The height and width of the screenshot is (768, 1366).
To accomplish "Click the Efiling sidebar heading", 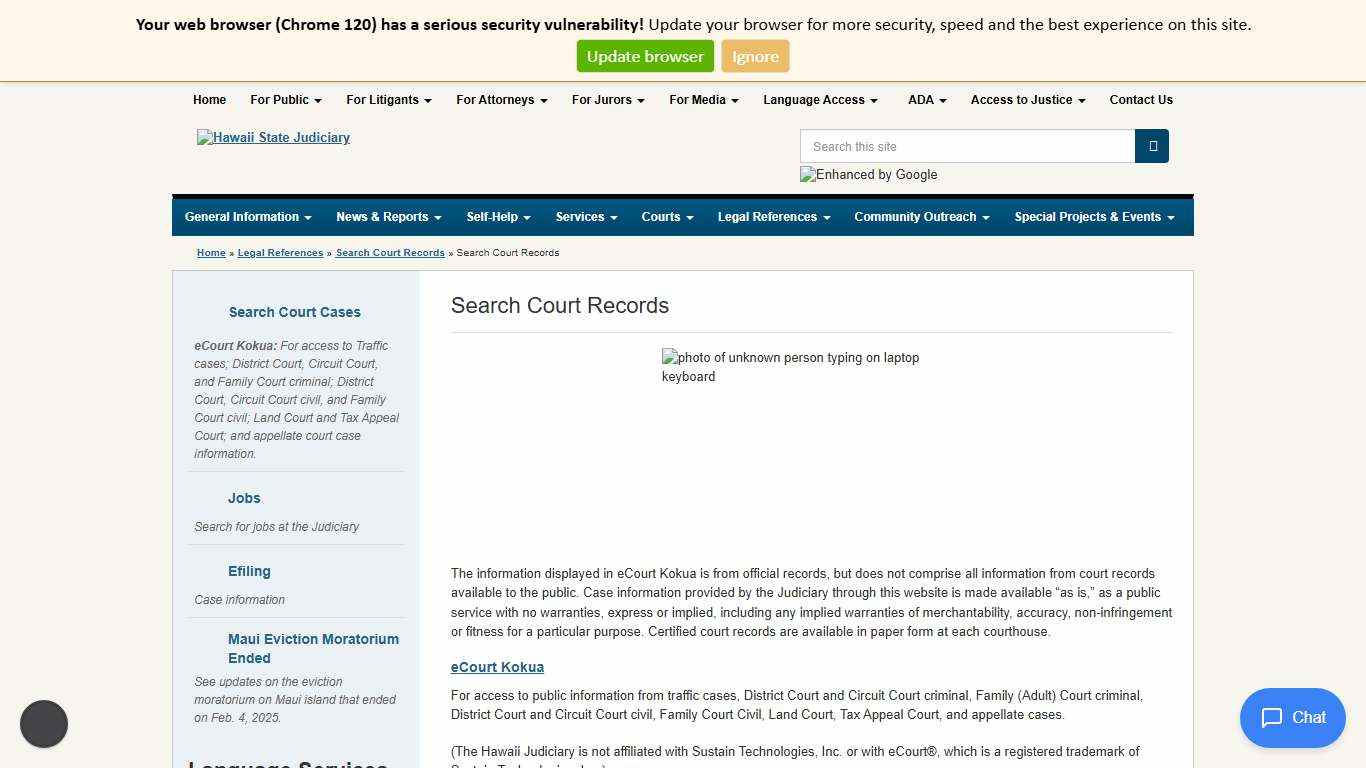I will [x=248, y=571].
